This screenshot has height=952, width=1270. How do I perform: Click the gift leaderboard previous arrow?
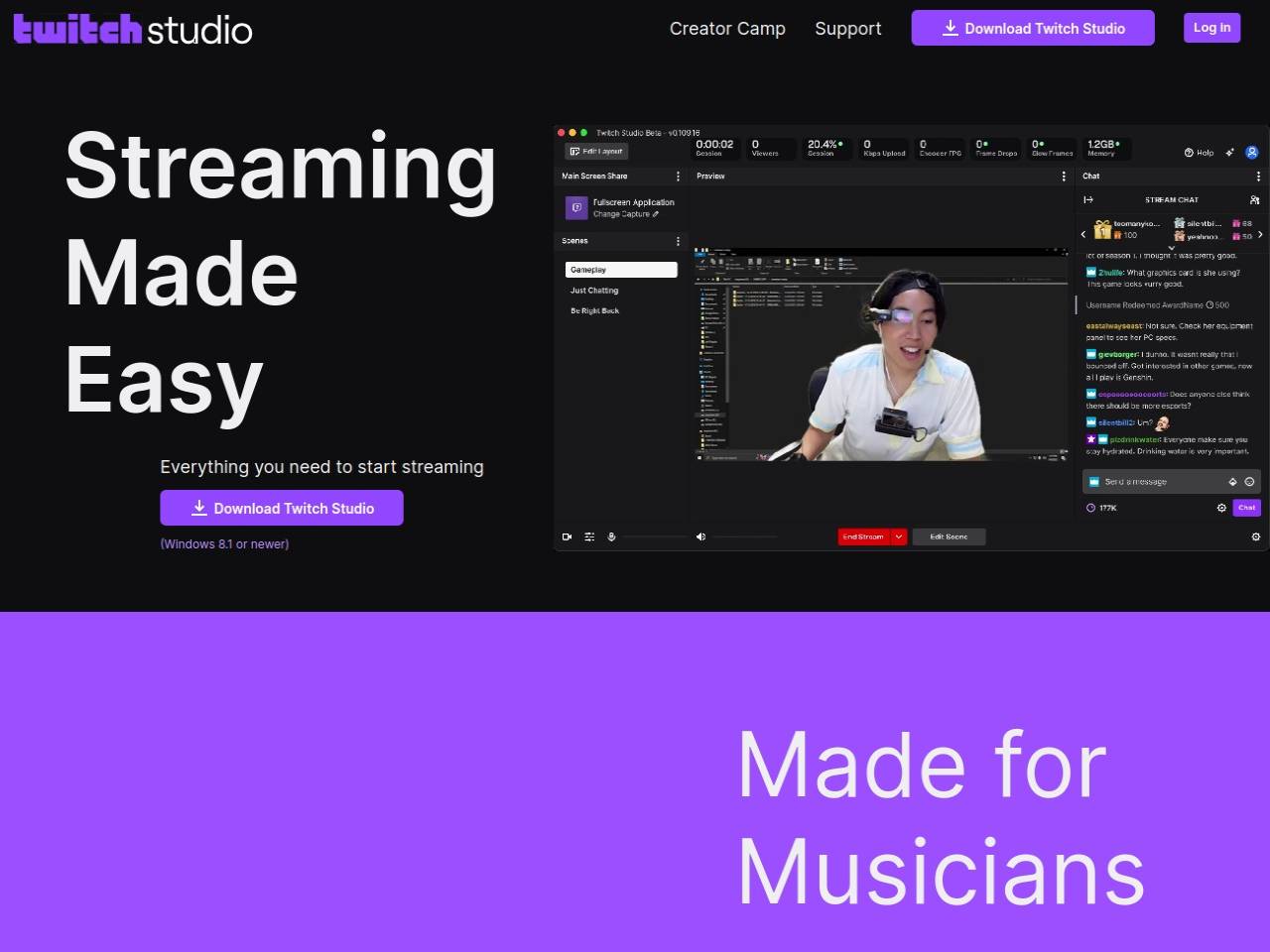pyautogui.click(x=1083, y=234)
